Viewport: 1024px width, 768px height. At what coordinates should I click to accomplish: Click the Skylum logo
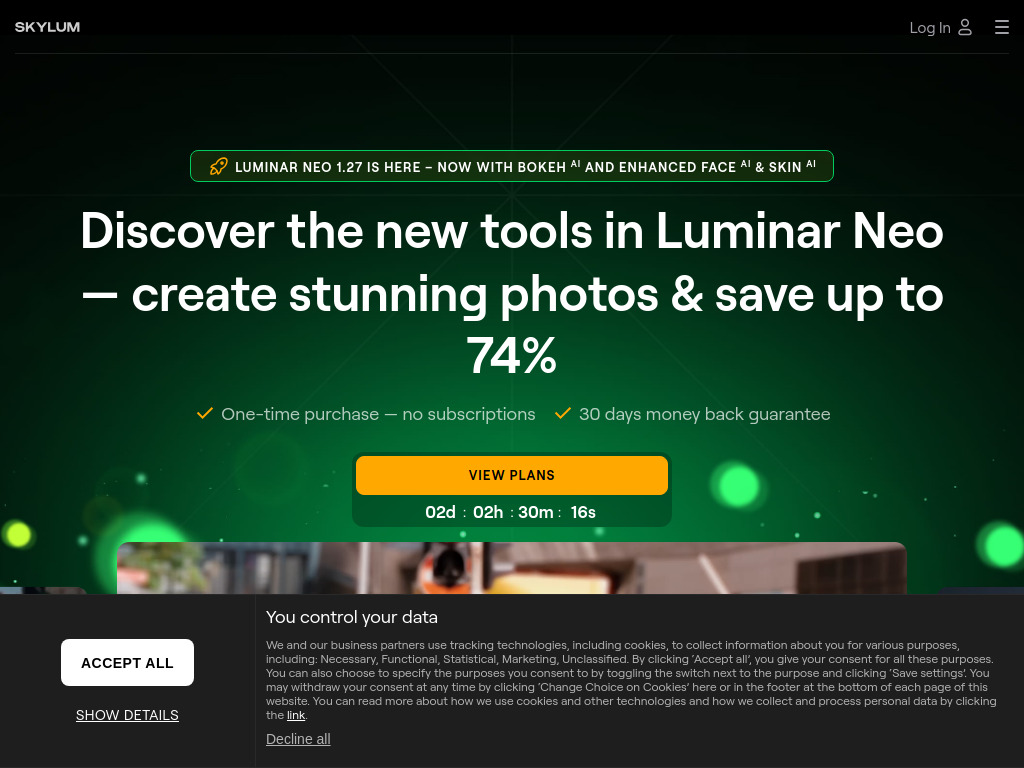(x=47, y=27)
